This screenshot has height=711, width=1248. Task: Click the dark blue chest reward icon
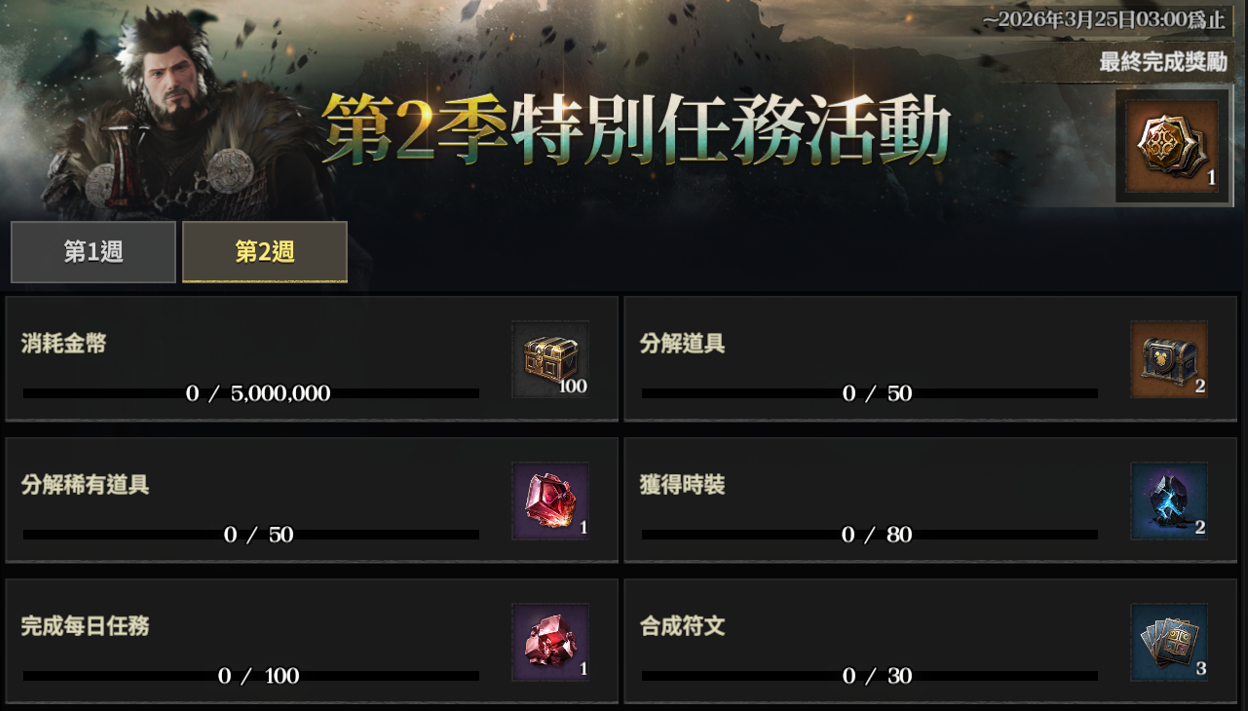[1169, 359]
